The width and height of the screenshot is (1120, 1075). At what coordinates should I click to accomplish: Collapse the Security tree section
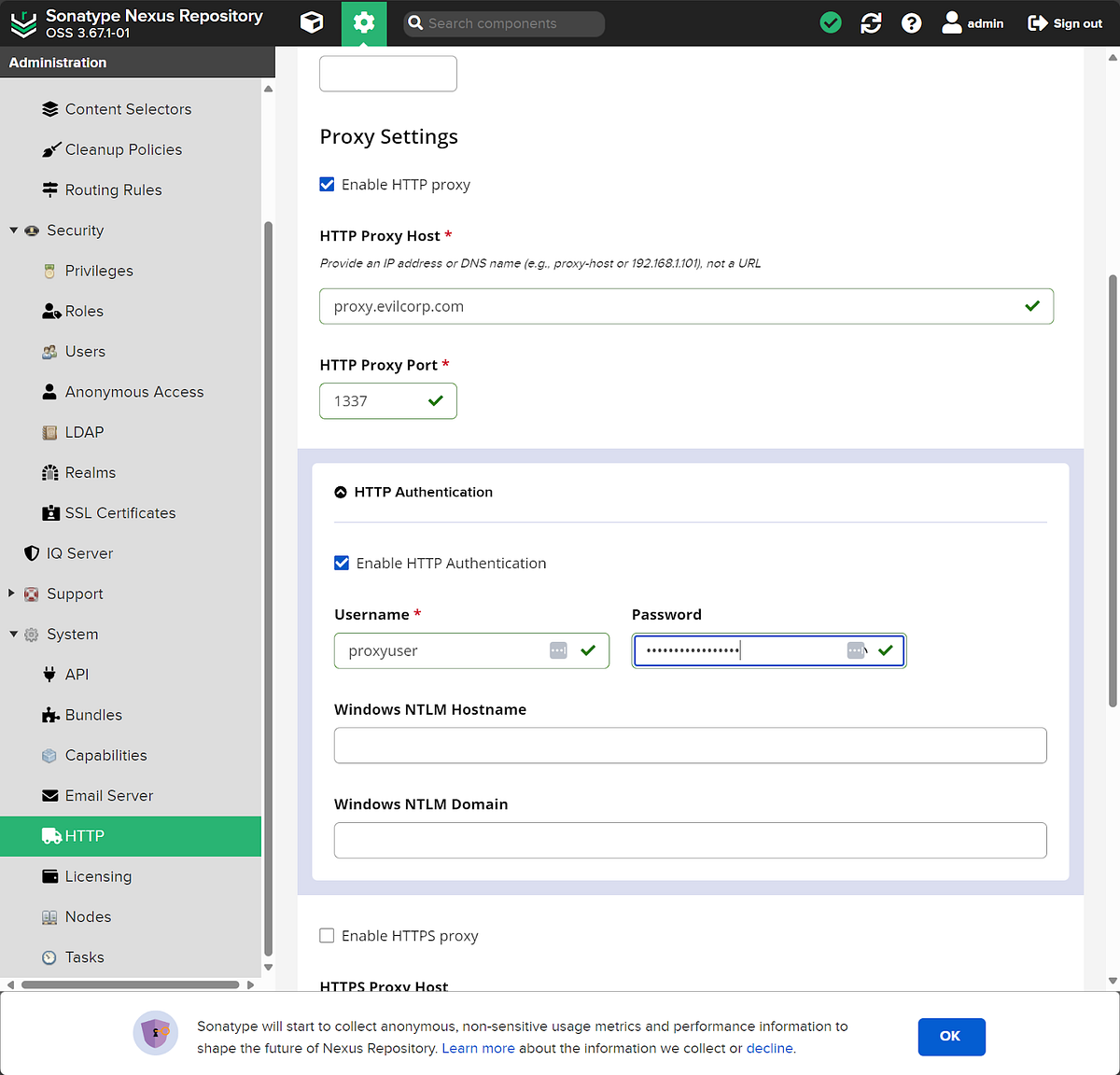click(13, 230)
